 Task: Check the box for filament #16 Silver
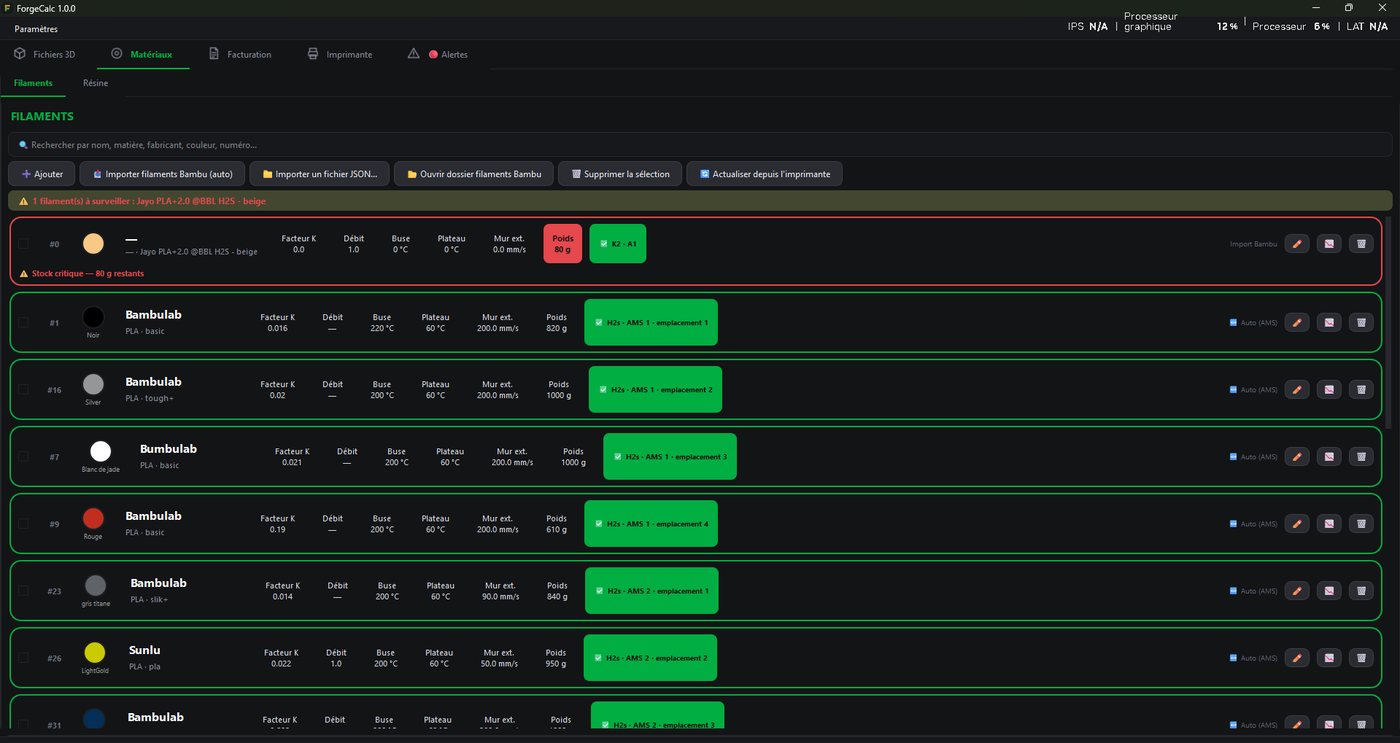23,389
